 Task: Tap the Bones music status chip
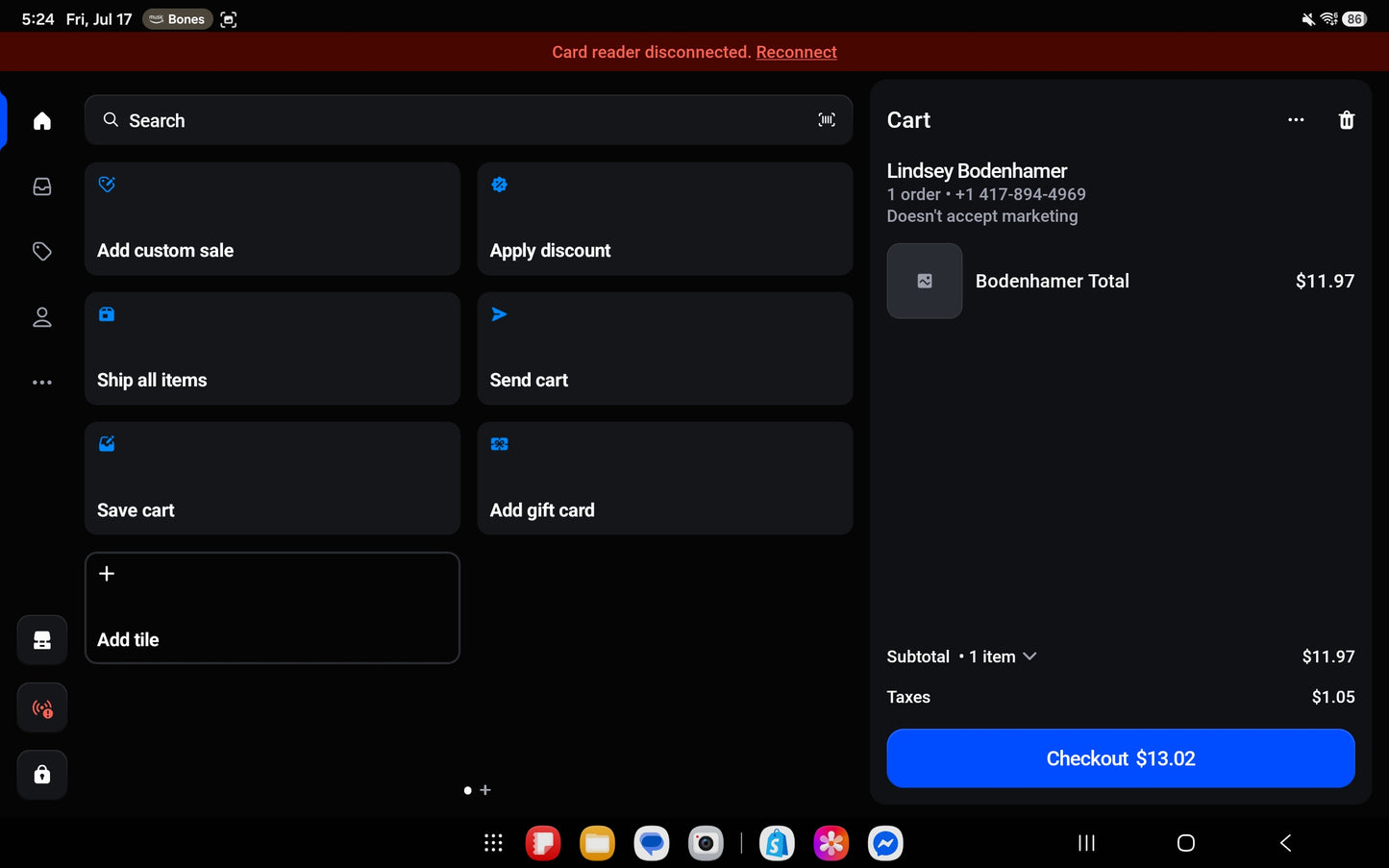tap(178, 19)
